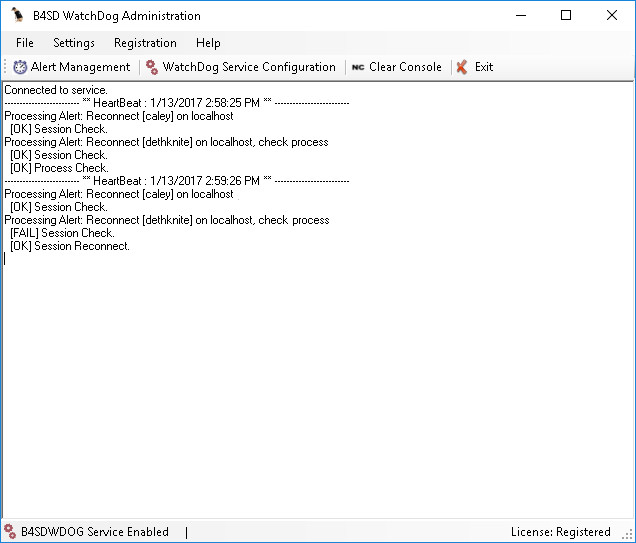Click last 'Reconnect [dethknite]' alert line
Screen dimensions: 636x543
(167, 220)
